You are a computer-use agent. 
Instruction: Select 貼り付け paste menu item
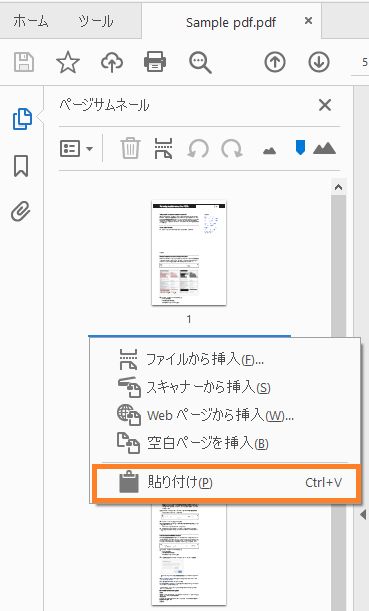click(225, 483)
